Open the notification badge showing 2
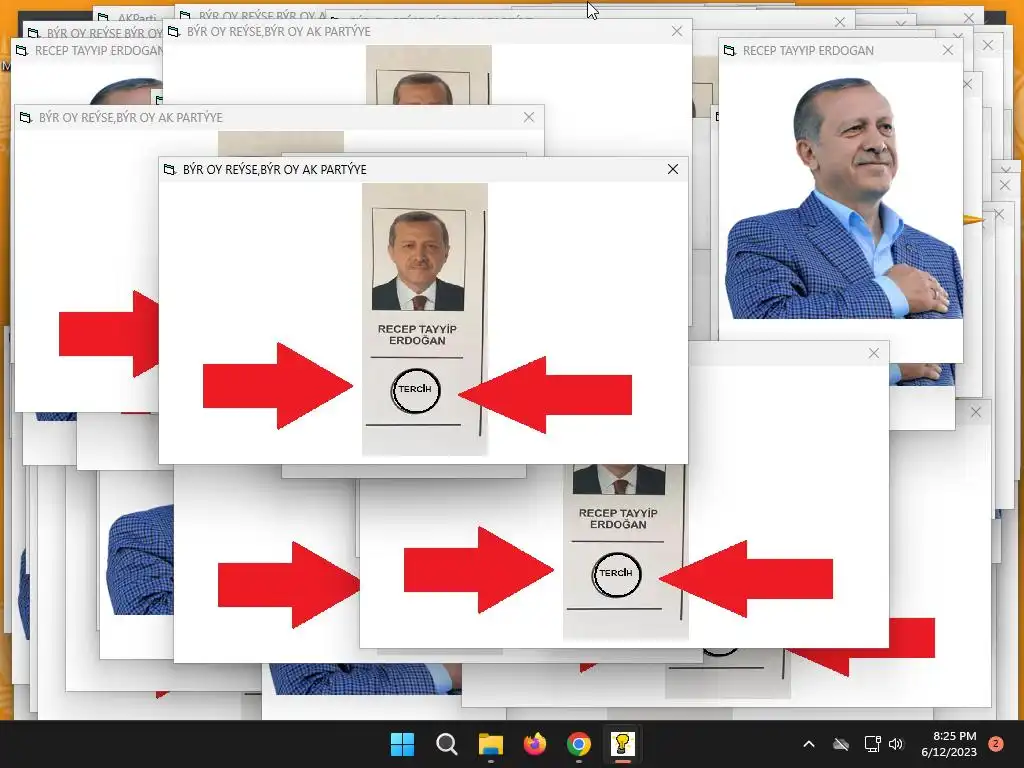The image size is (1024, 768). [996, 744]
